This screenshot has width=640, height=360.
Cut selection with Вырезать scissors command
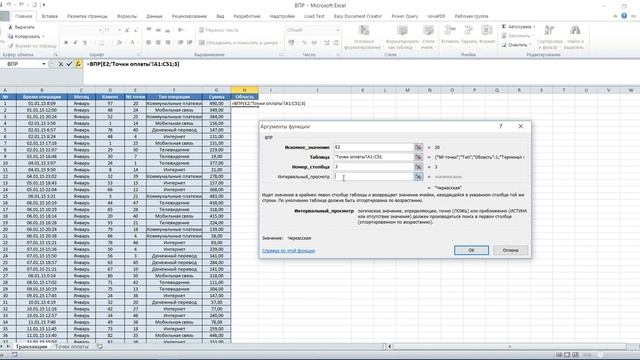[x=22, y=27]
